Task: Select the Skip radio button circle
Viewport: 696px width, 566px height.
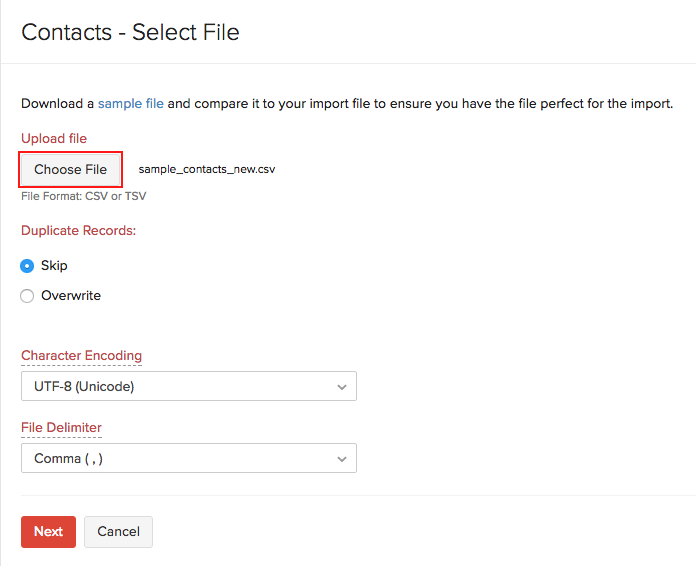Action: pos(28,266)
